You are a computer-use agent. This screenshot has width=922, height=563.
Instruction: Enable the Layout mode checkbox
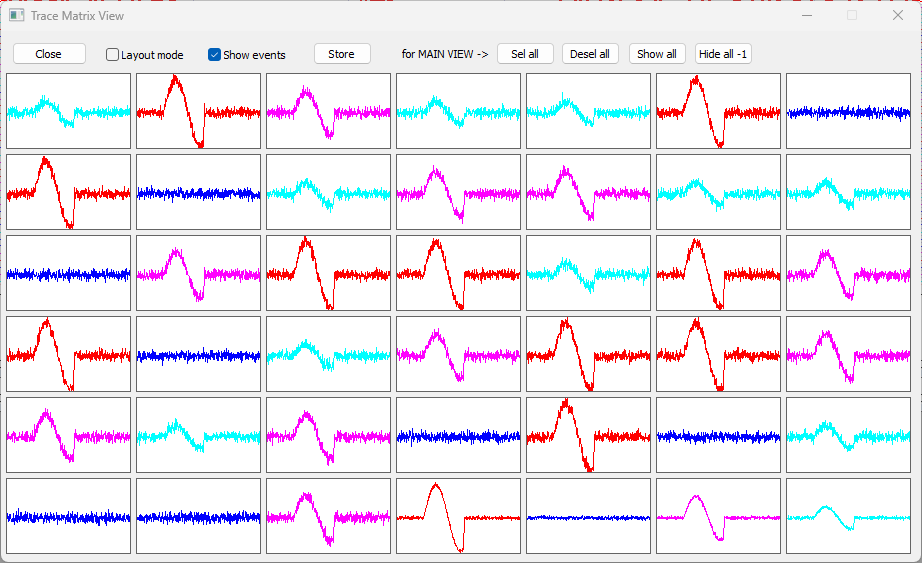(x=113, y=55)
